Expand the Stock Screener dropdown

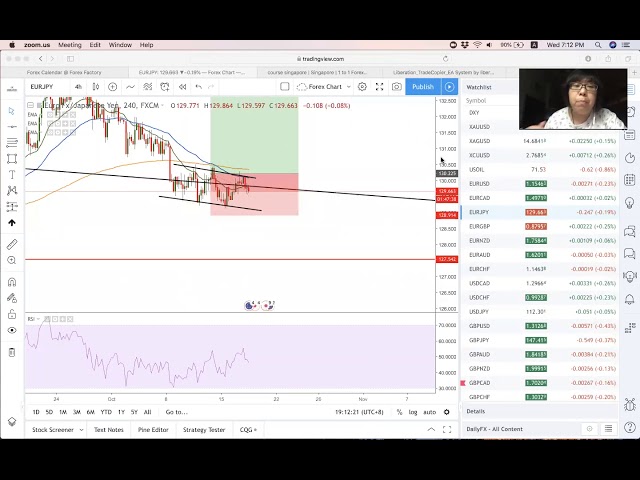point(55,430)
